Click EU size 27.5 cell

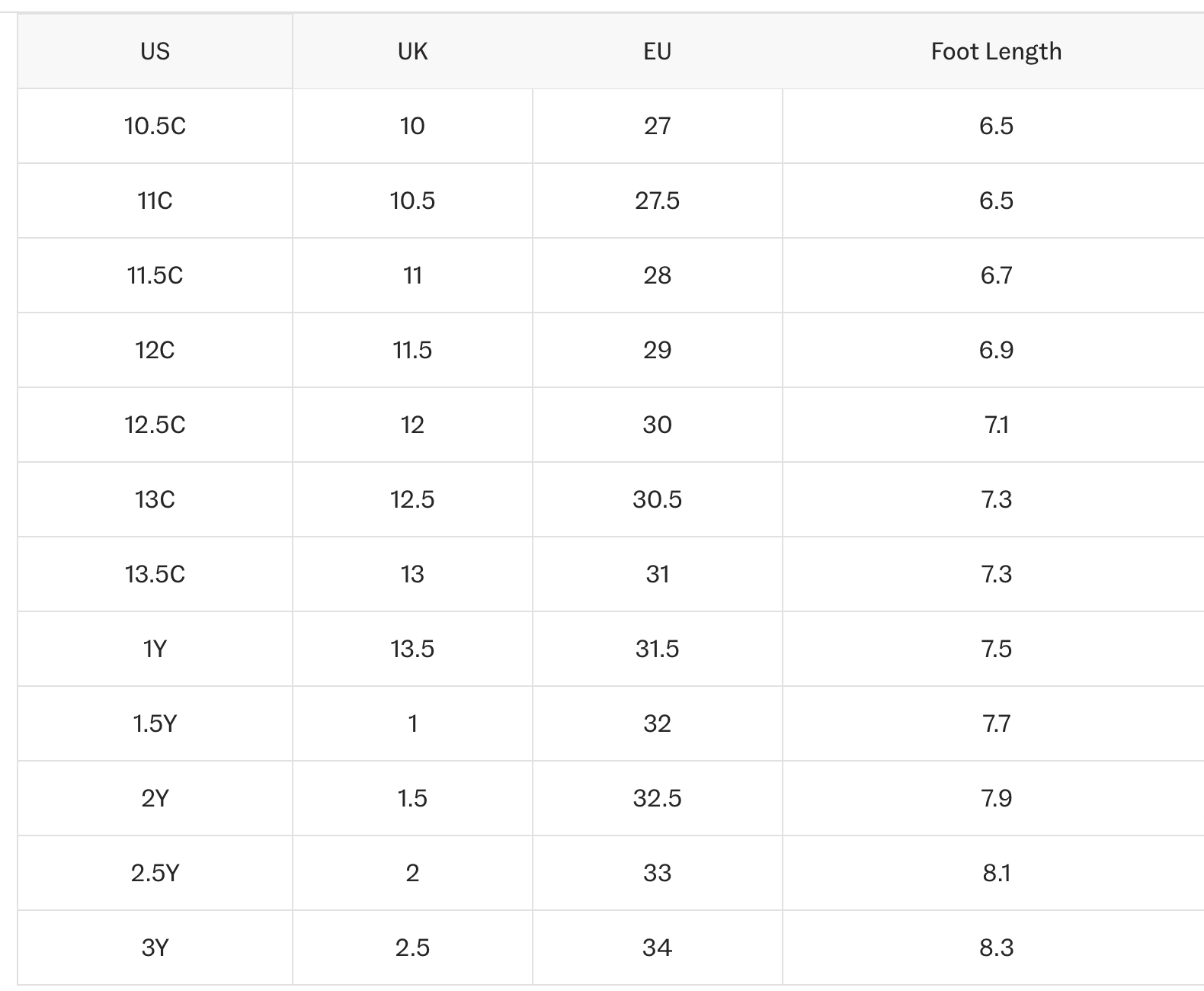[657, 200]
